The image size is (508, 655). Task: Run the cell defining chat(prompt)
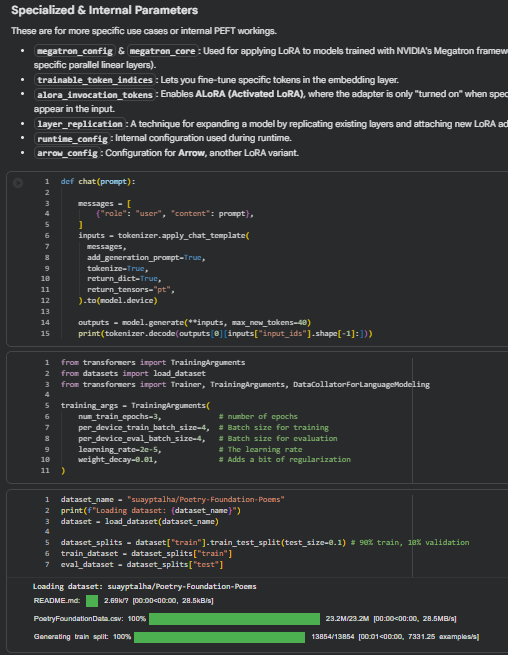[x=18, y=183]
